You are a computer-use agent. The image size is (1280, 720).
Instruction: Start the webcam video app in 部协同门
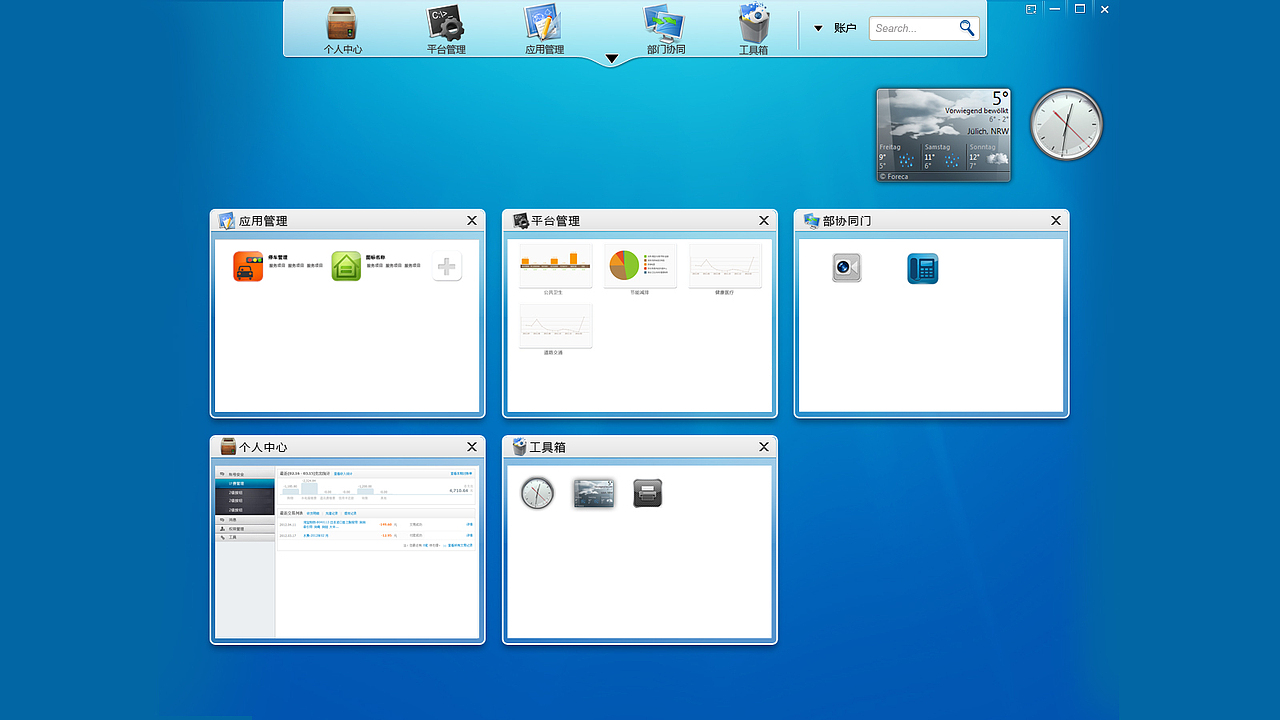pyautogui.click(x=847, y=268)
